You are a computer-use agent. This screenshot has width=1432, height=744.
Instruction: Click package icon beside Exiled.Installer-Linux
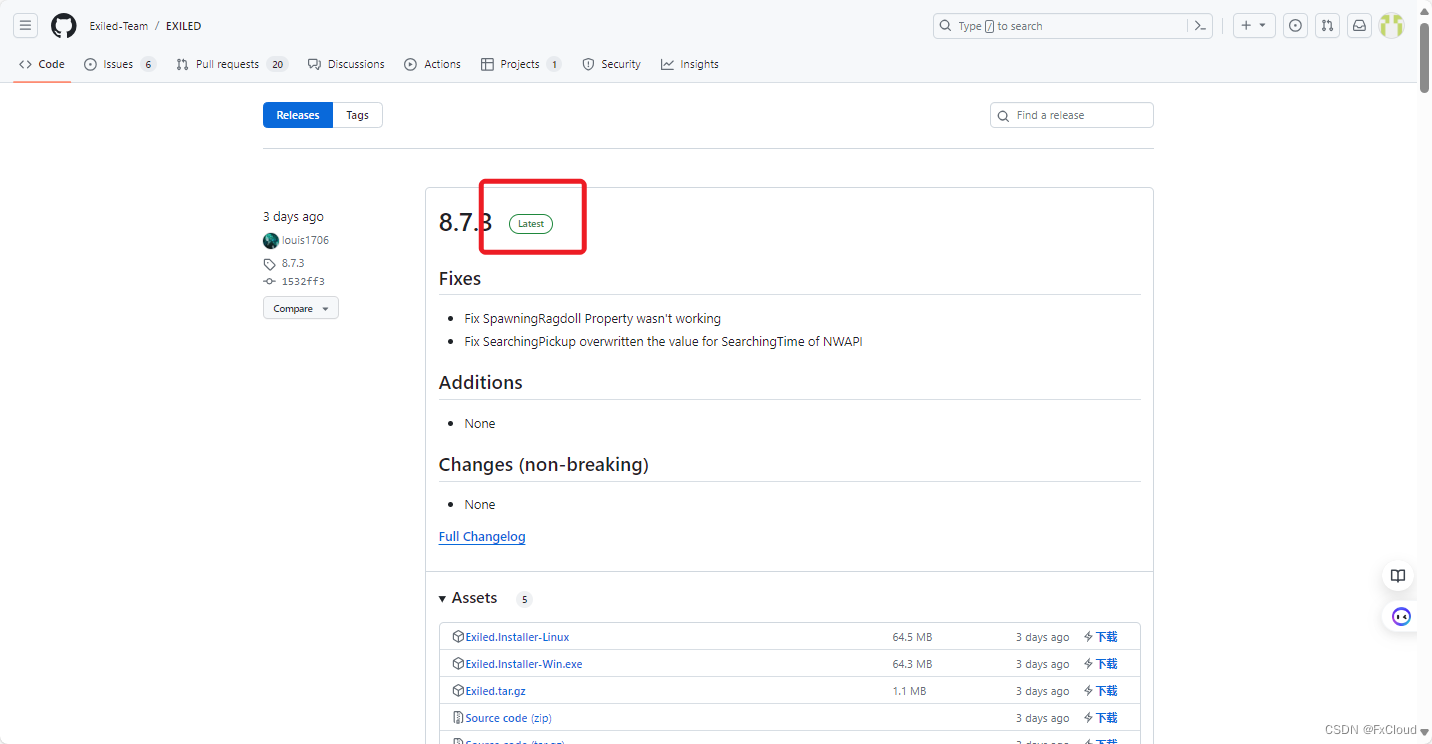458,636
